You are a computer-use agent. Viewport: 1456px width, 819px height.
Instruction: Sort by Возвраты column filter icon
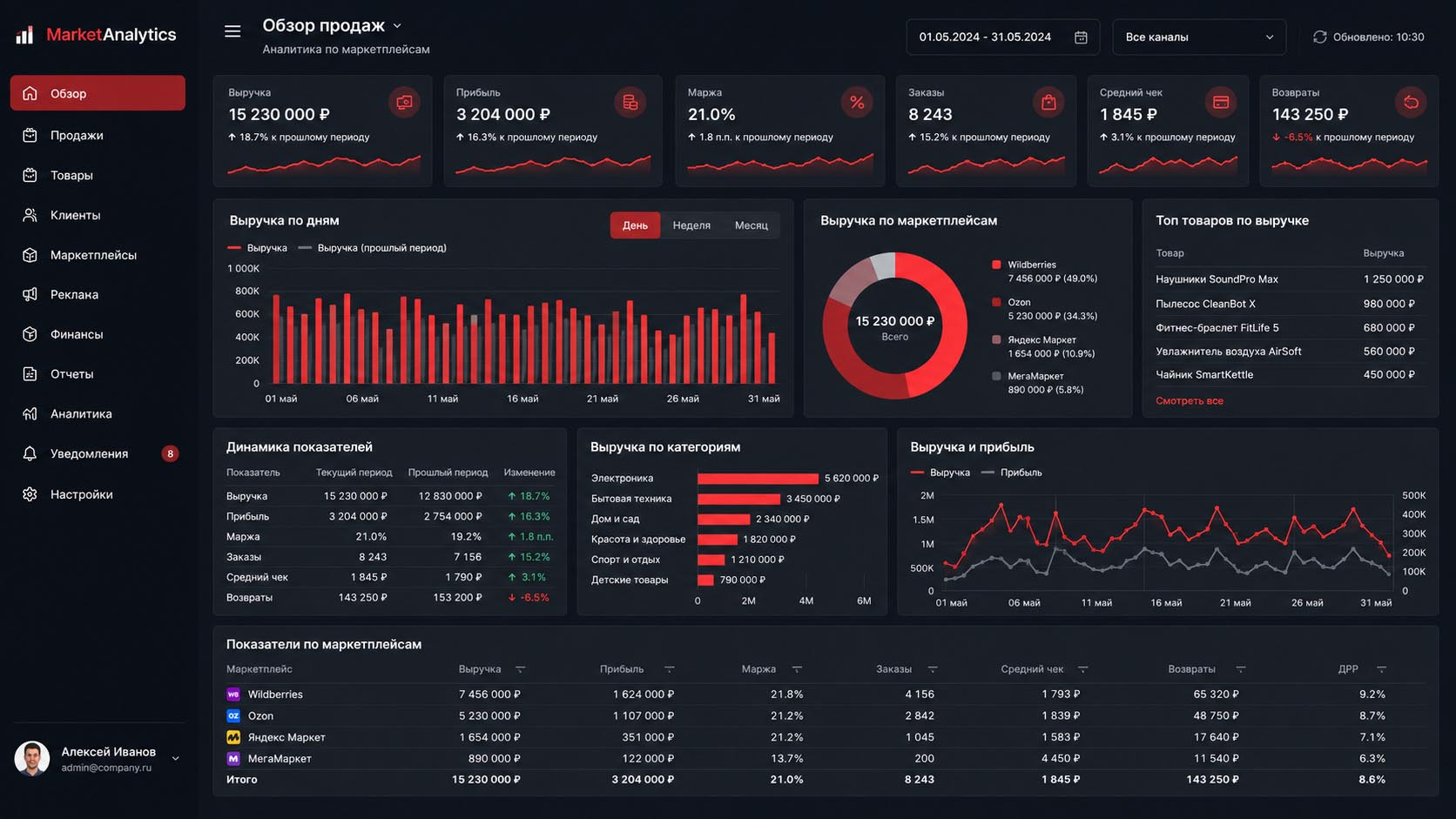1241,669
